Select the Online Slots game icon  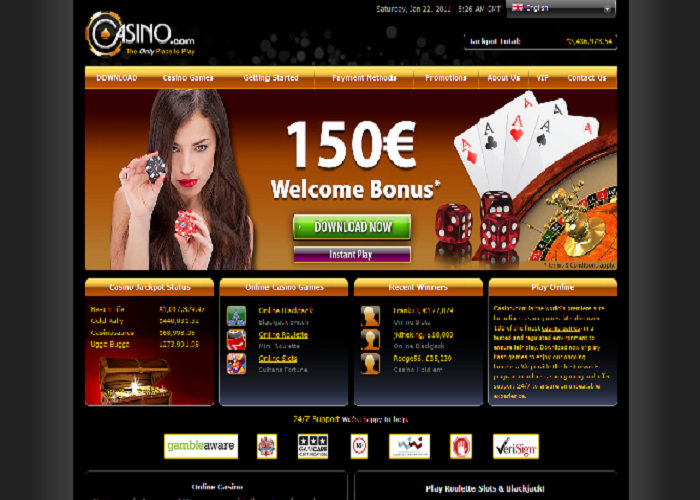236,363
